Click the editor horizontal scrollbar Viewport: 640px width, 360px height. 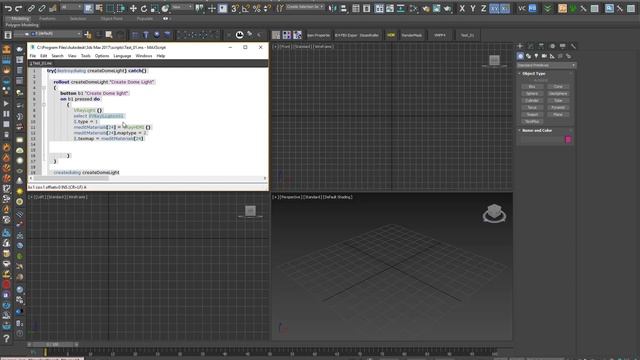(148, 178)
